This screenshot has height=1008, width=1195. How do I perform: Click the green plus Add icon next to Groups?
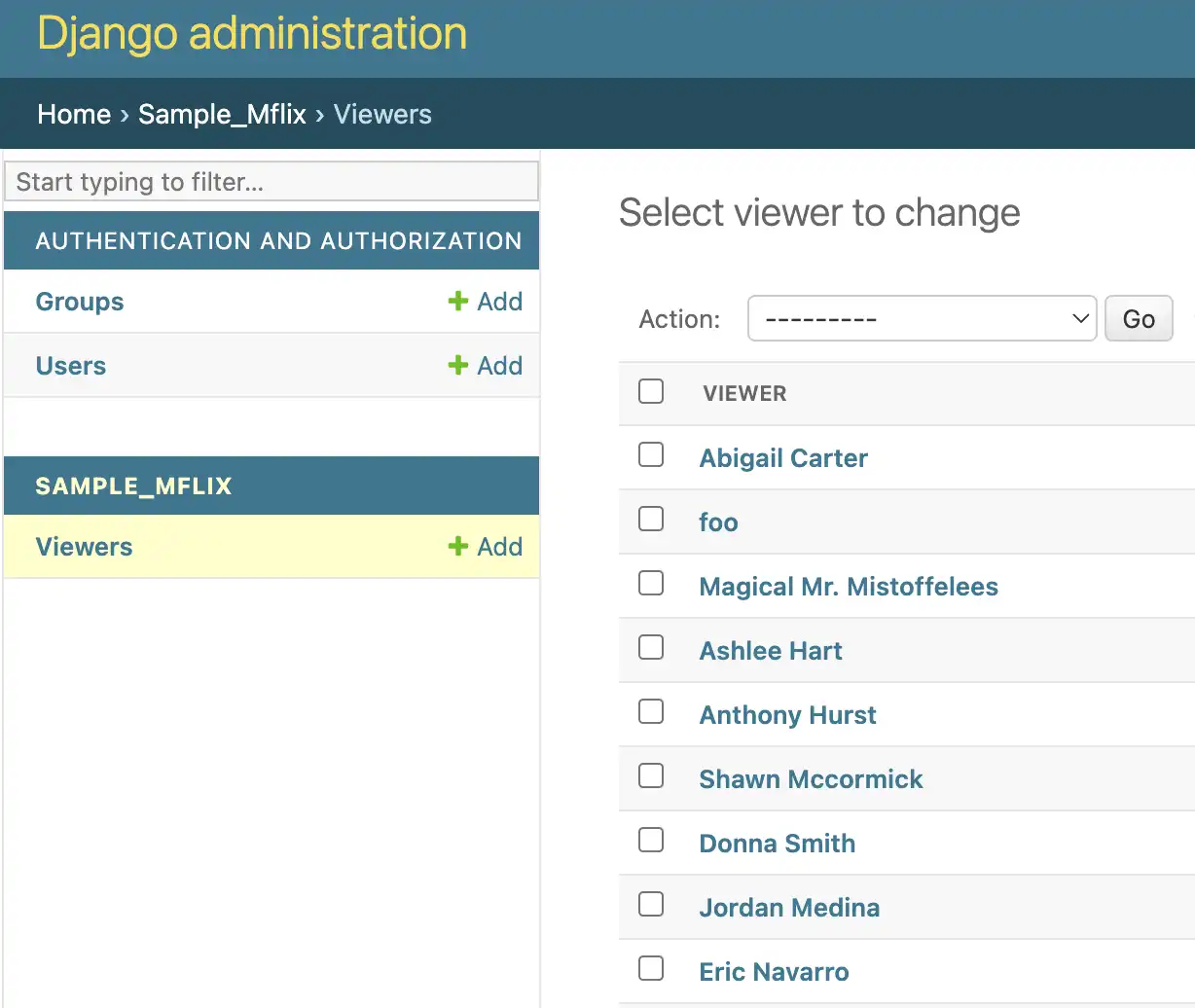[457, 302]
